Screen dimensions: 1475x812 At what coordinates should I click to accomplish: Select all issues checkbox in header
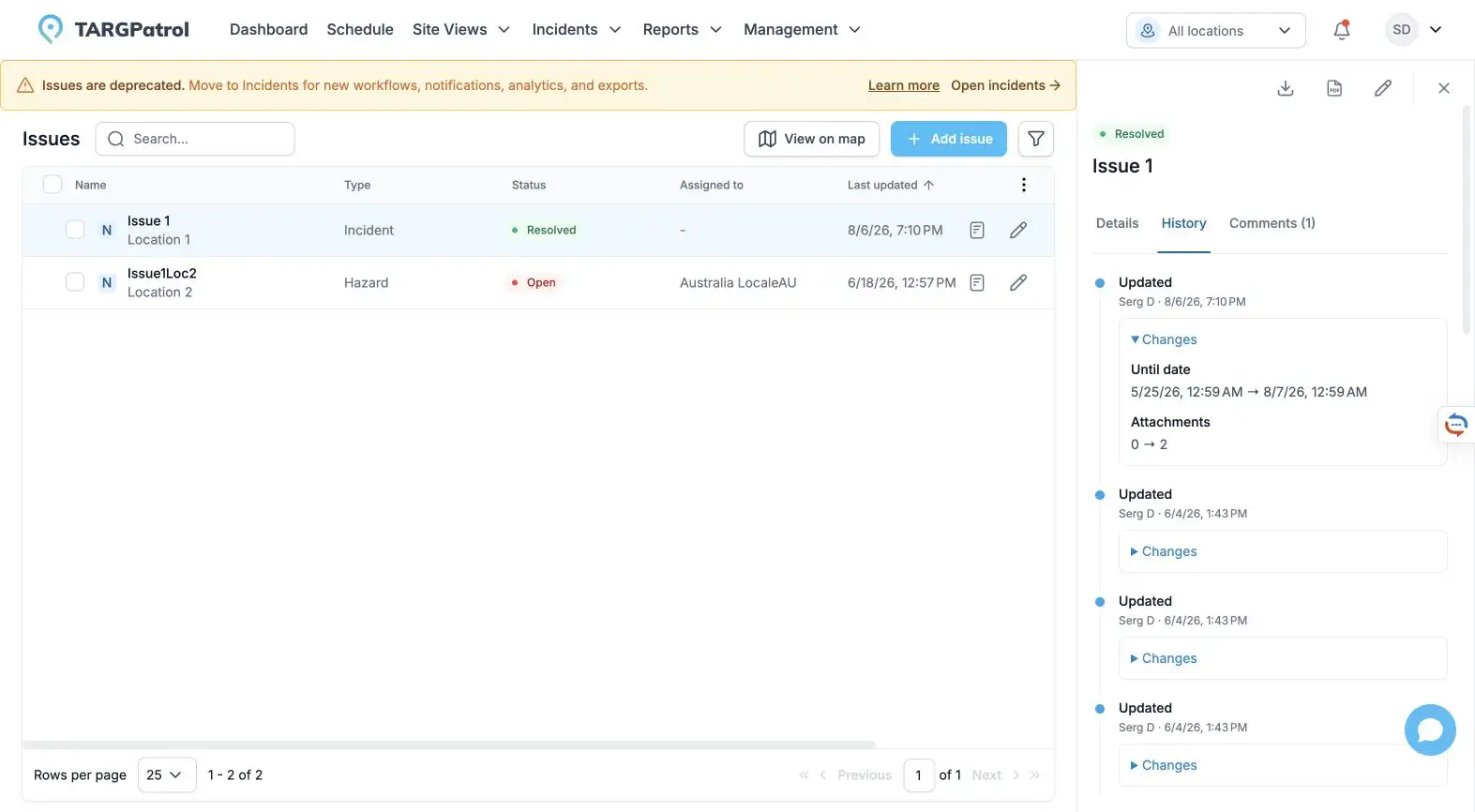[53, 185]
